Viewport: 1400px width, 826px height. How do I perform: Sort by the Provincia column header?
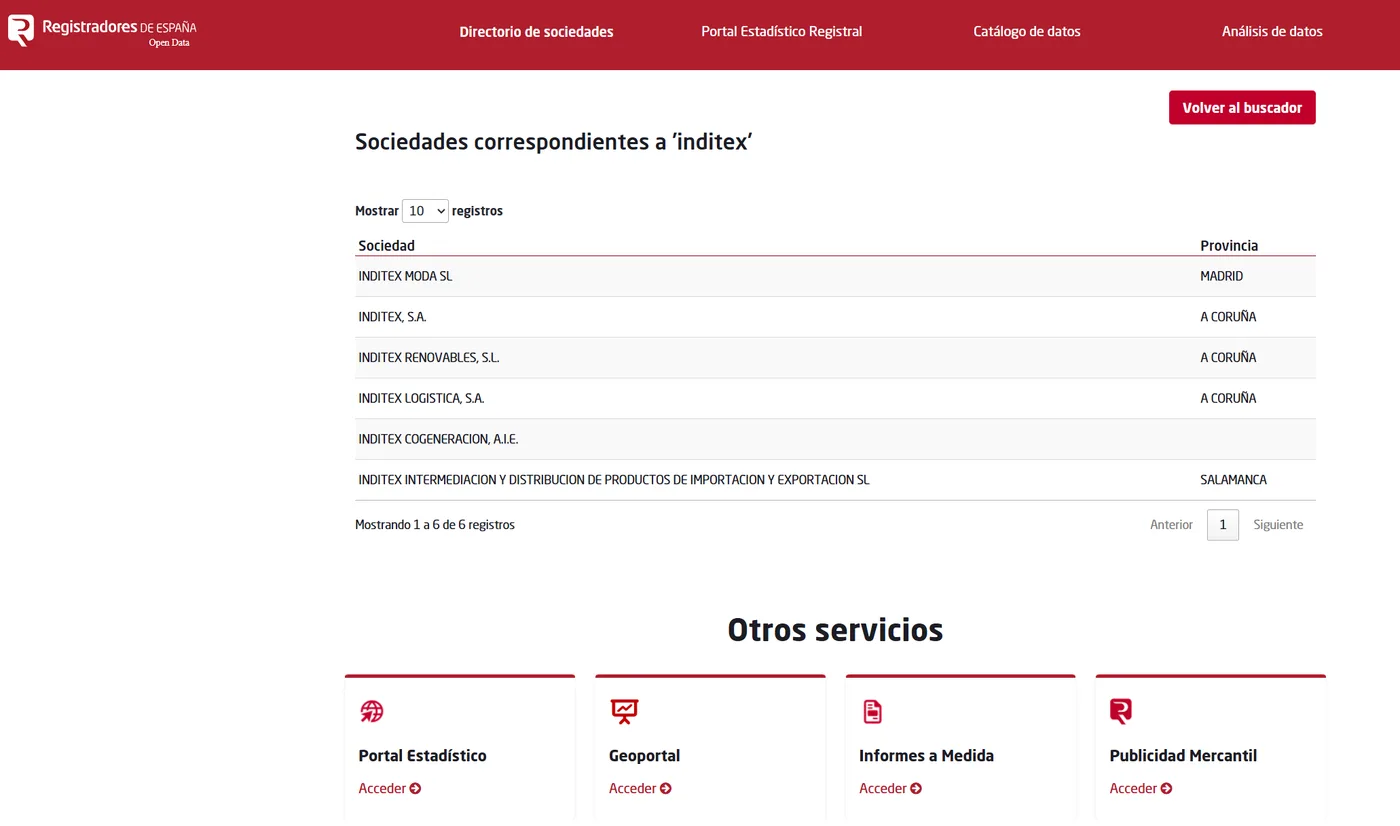[1229, 246]
